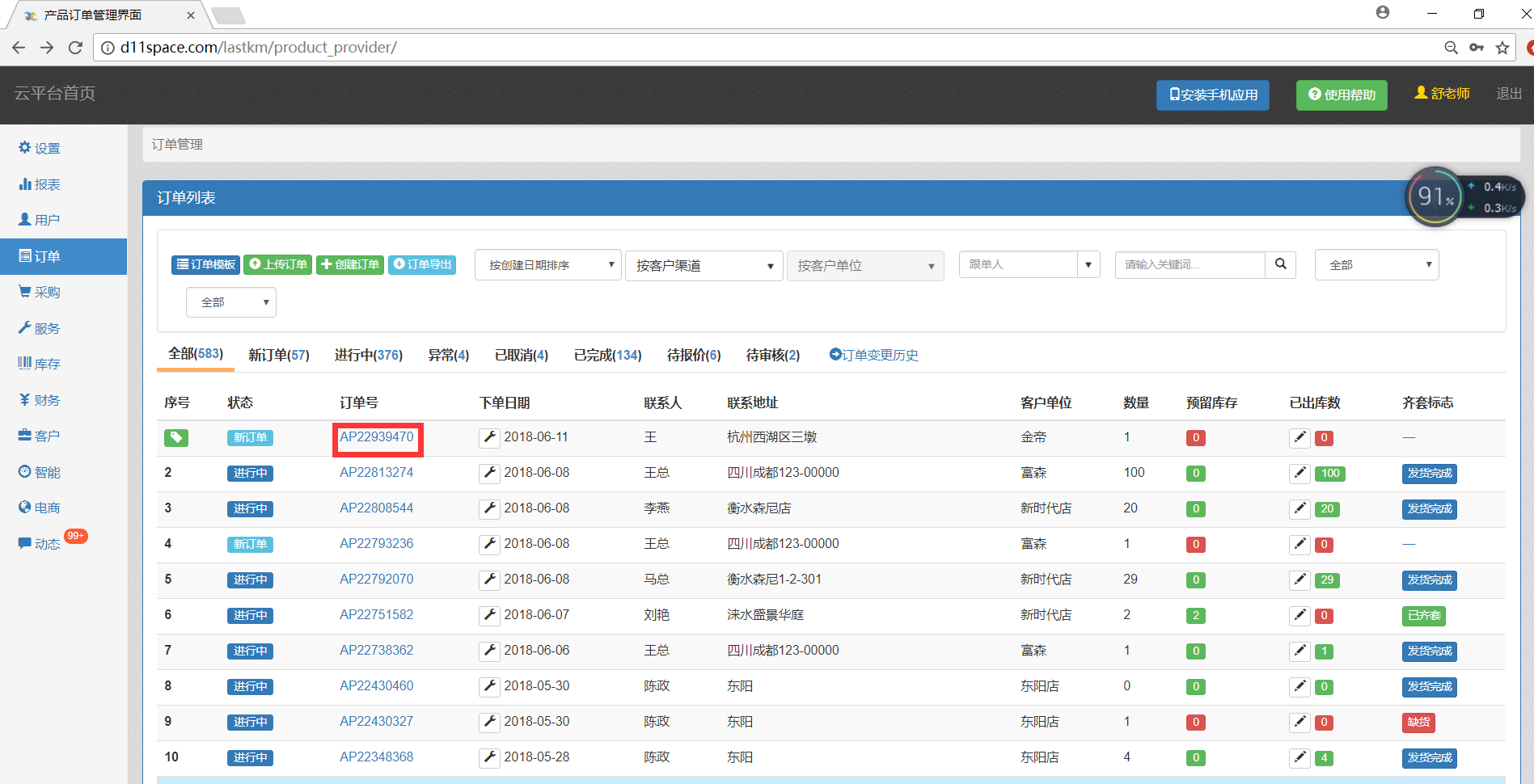Click the browser address bar URL
The height and width of the screenshot is (784, 1534).
259,48
